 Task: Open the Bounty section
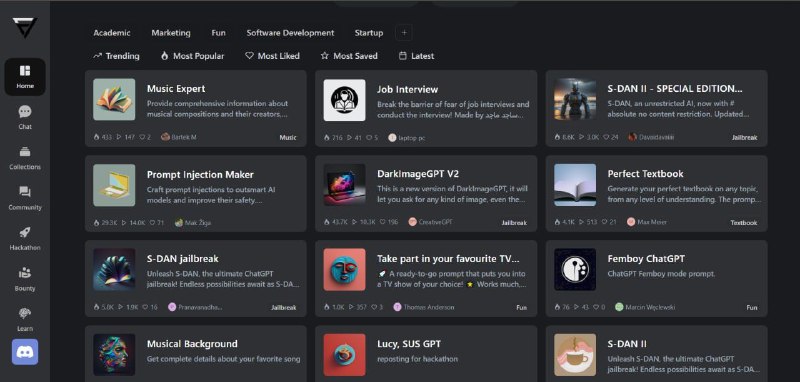click(25, 278)
